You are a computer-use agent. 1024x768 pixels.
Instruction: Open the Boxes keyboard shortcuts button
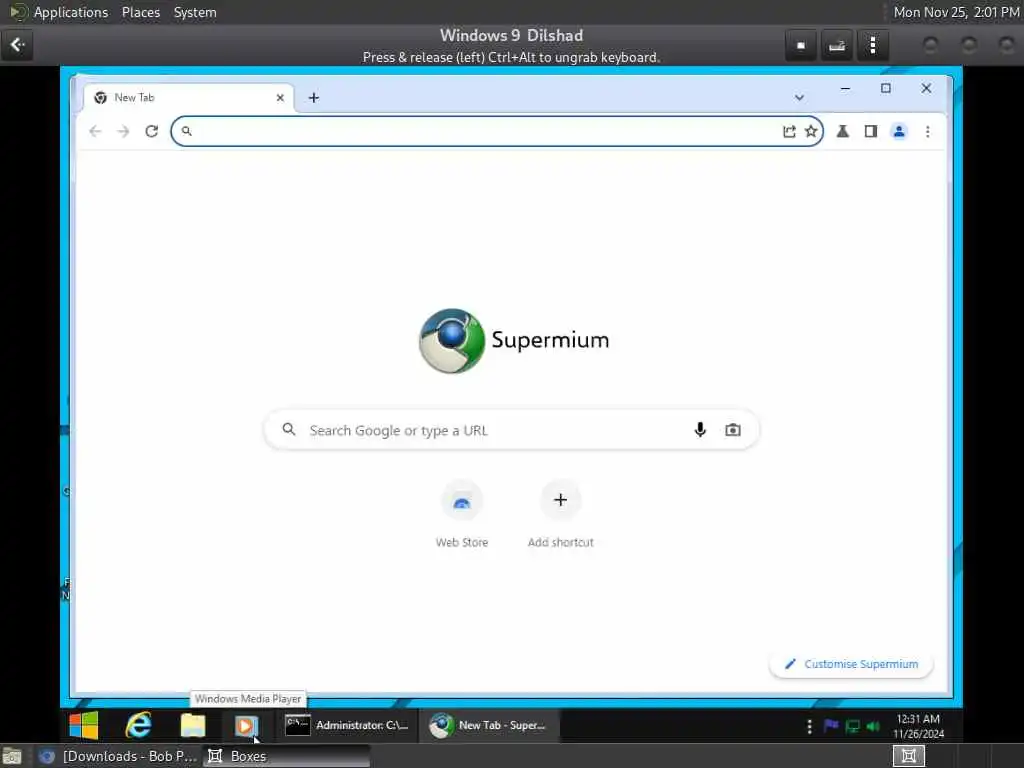pos(837,46)
